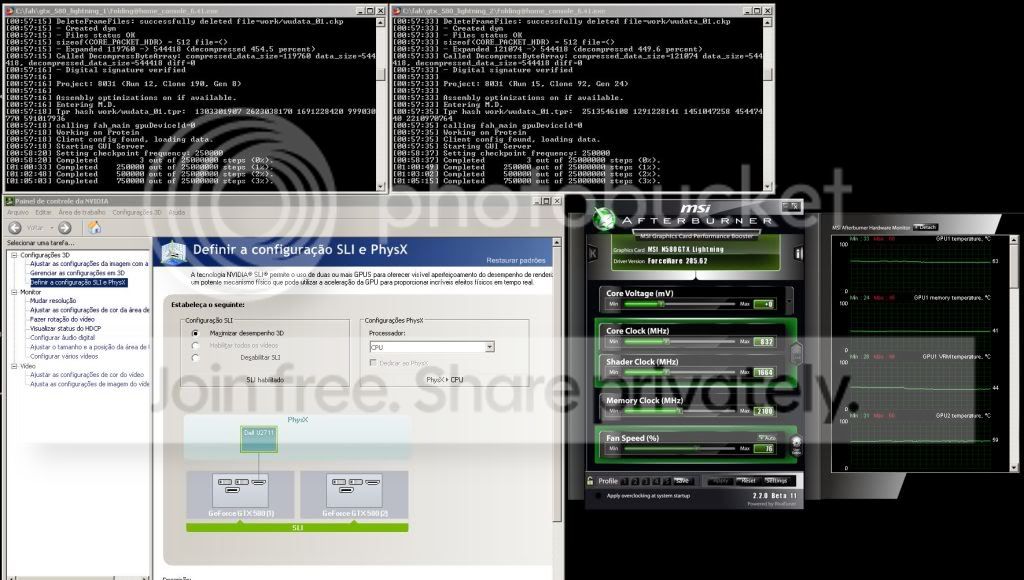Collapse the 'Monitor' tree node
This screenshot has height=580, width=1024.
pos(12,292)
